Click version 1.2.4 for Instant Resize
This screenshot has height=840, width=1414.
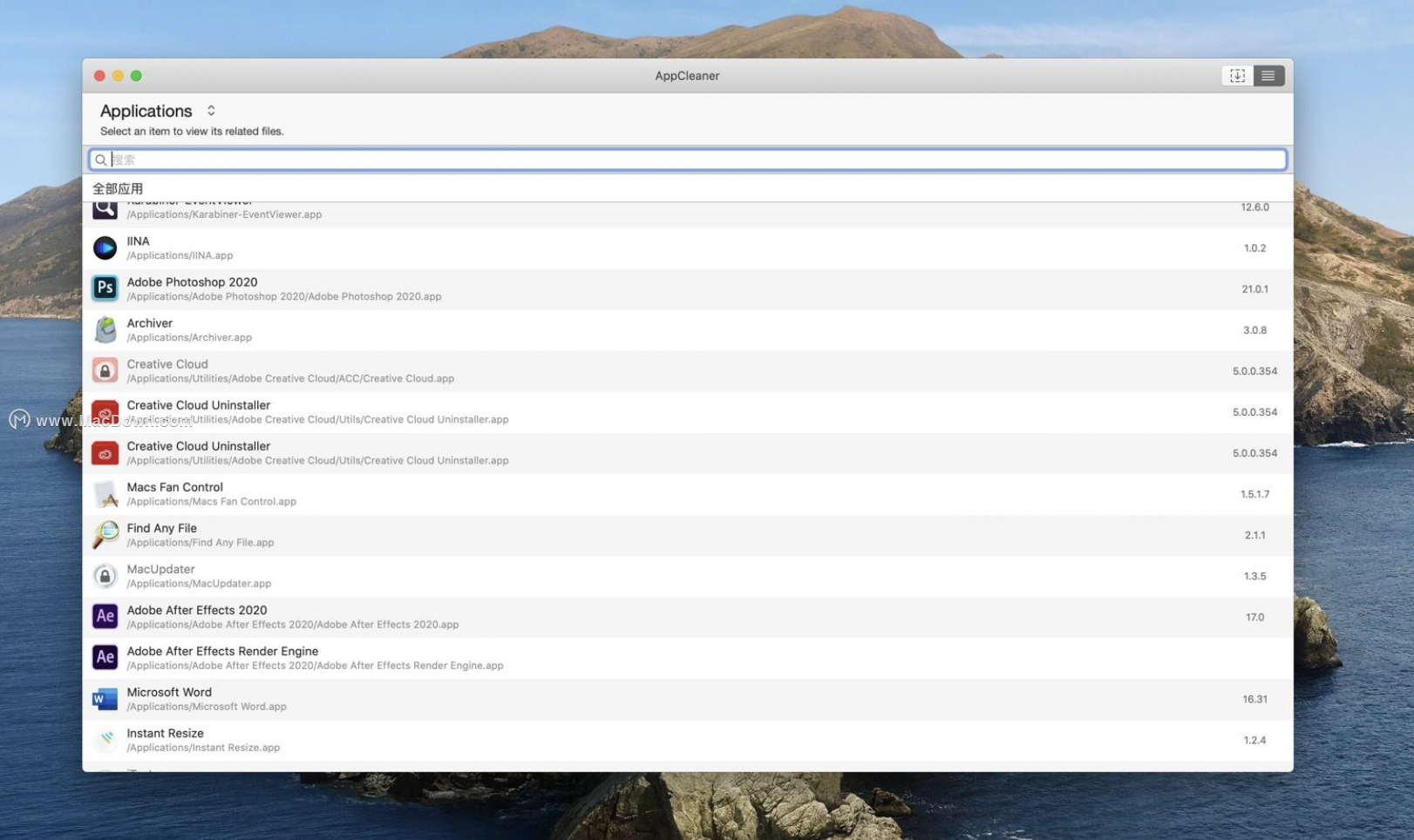pos(1254,740)
